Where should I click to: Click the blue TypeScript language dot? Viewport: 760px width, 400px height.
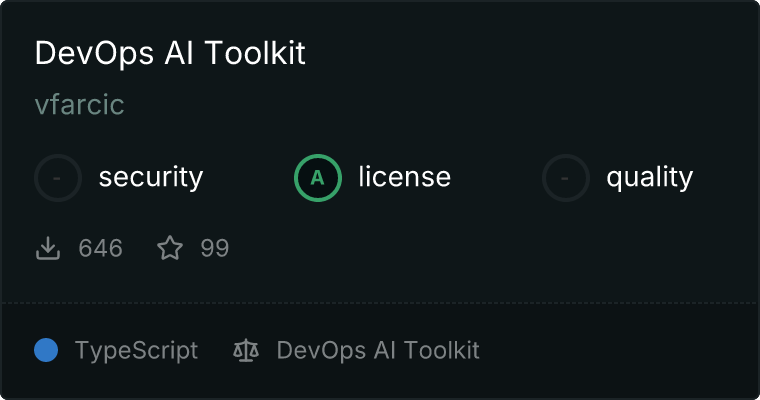(46, 350)
